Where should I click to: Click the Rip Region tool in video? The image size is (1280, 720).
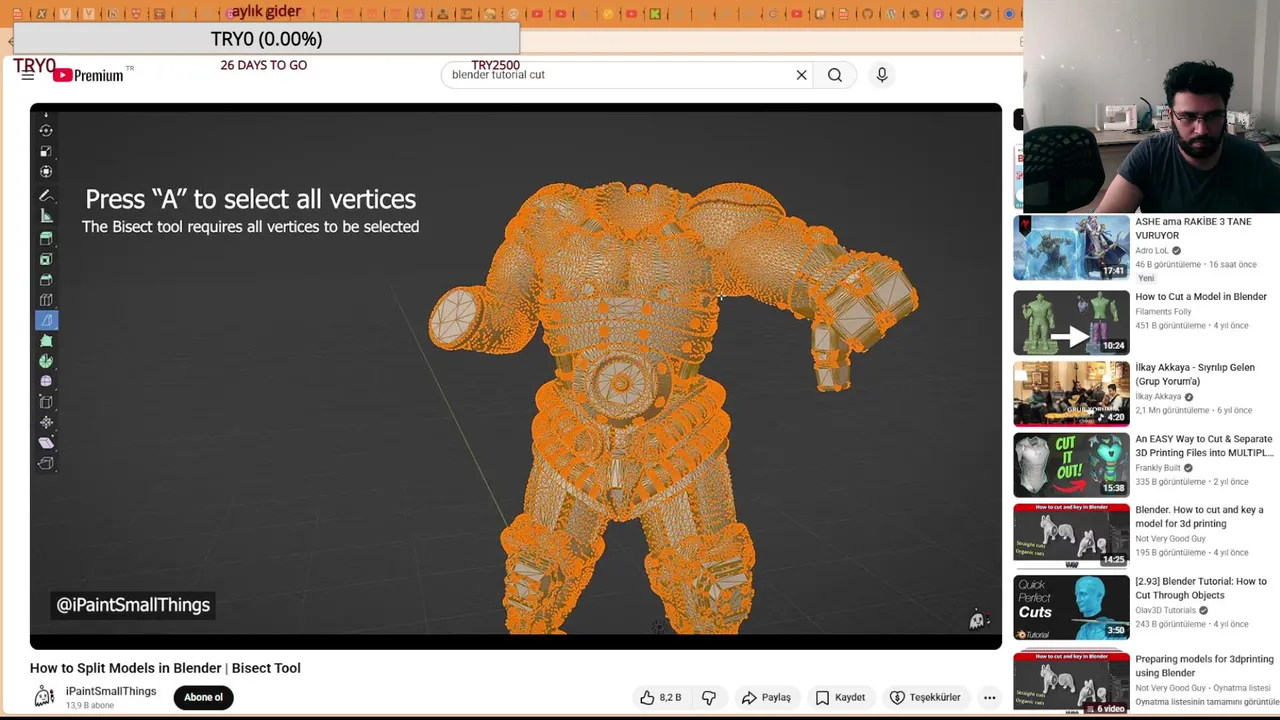click(46, 463)
